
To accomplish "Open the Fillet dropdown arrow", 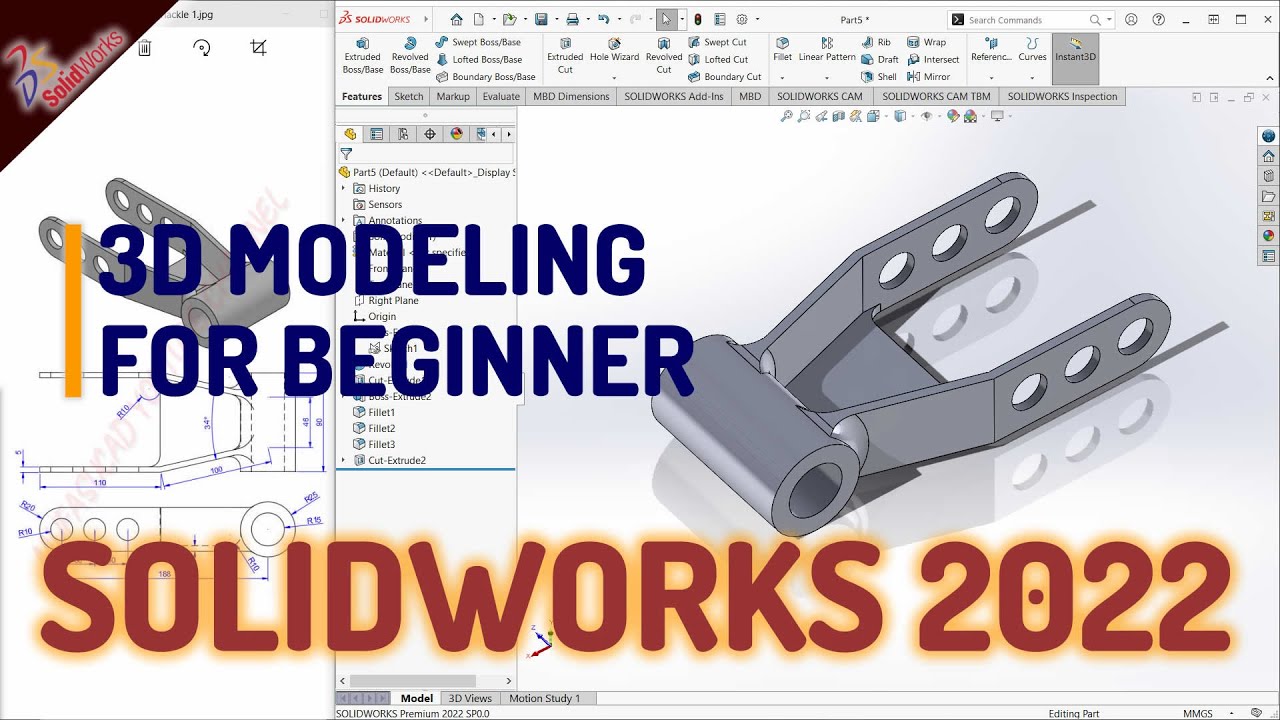I will [x=782, y=77].
